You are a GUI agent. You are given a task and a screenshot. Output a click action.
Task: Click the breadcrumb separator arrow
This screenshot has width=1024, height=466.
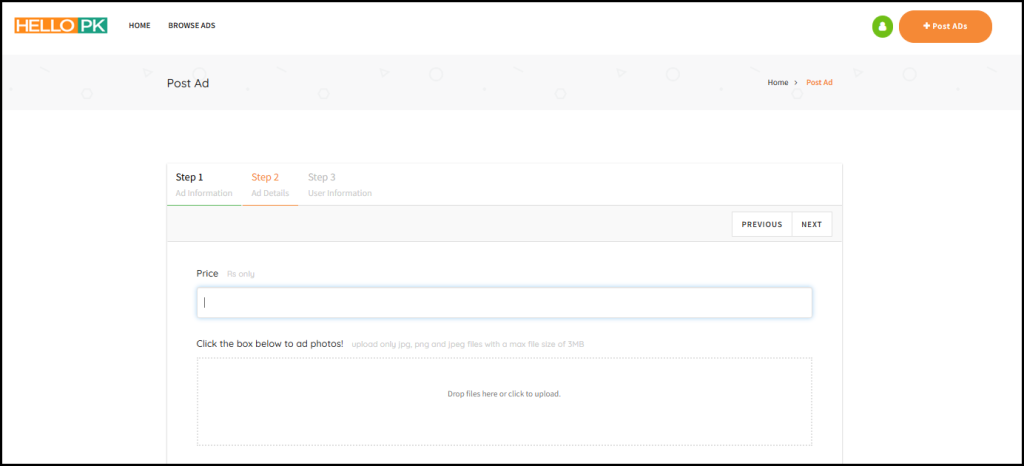(x=796, y=82)
